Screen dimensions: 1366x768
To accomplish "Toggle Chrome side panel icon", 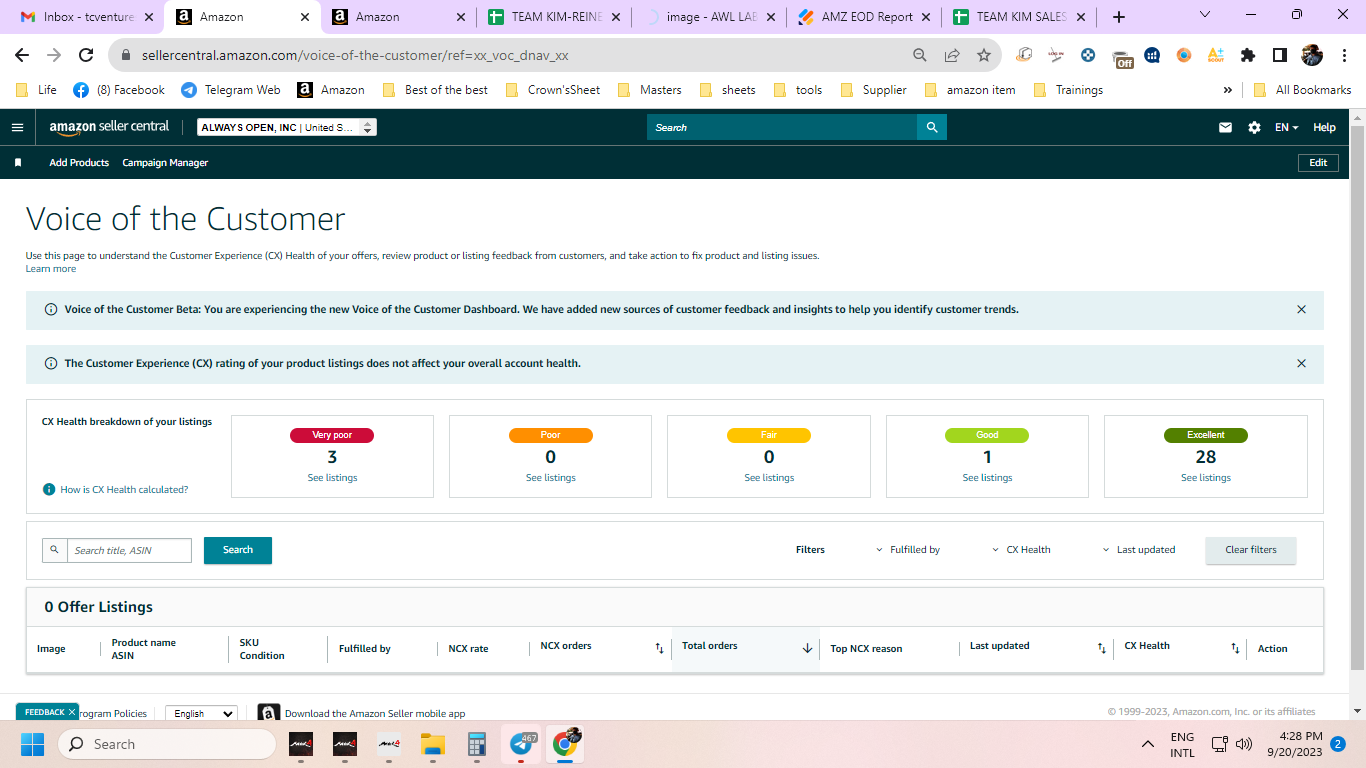I will [1279, 56].
